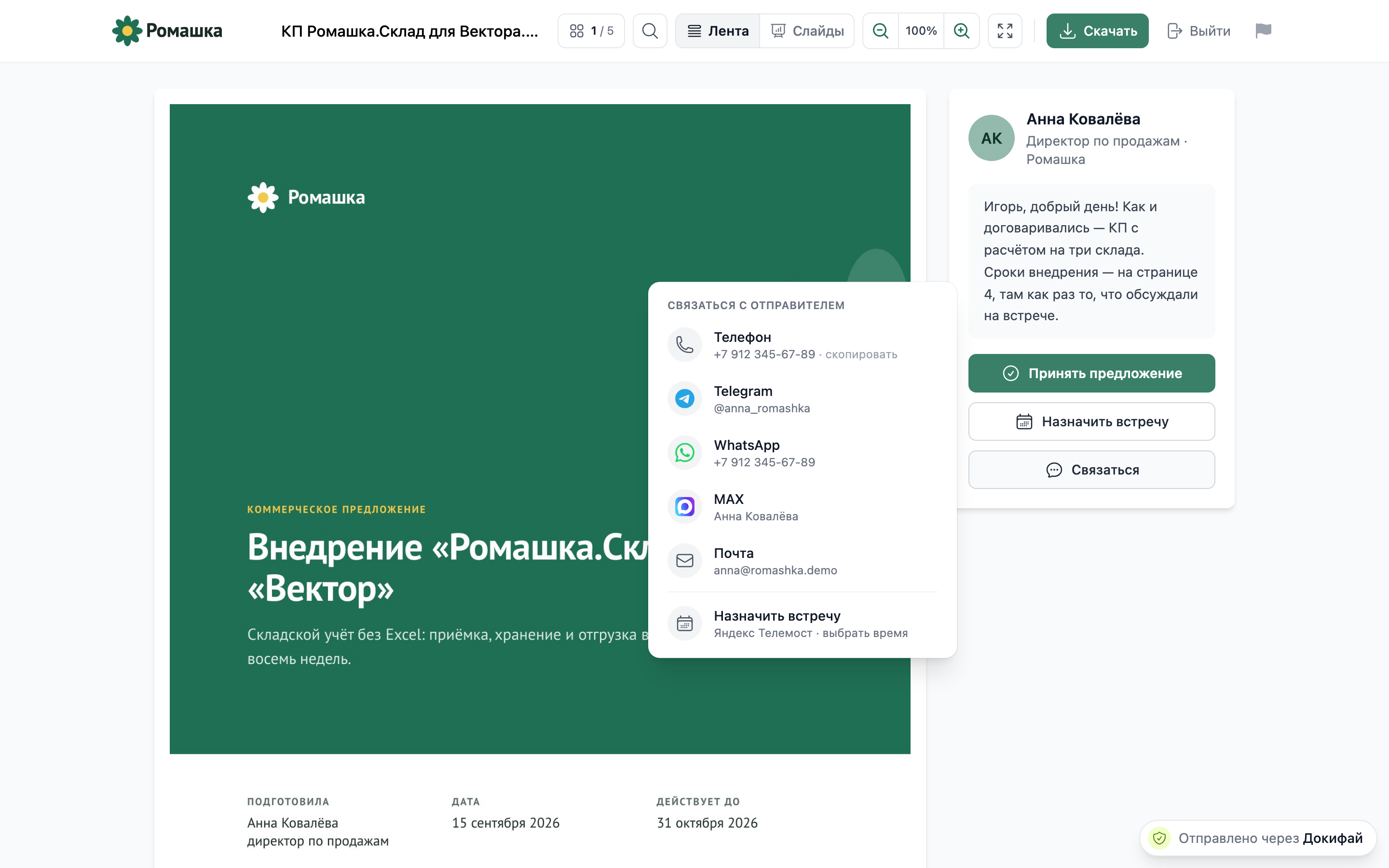
Task: Click the flag report icon
Action: pyautogui.click(x=1263, y=31)
